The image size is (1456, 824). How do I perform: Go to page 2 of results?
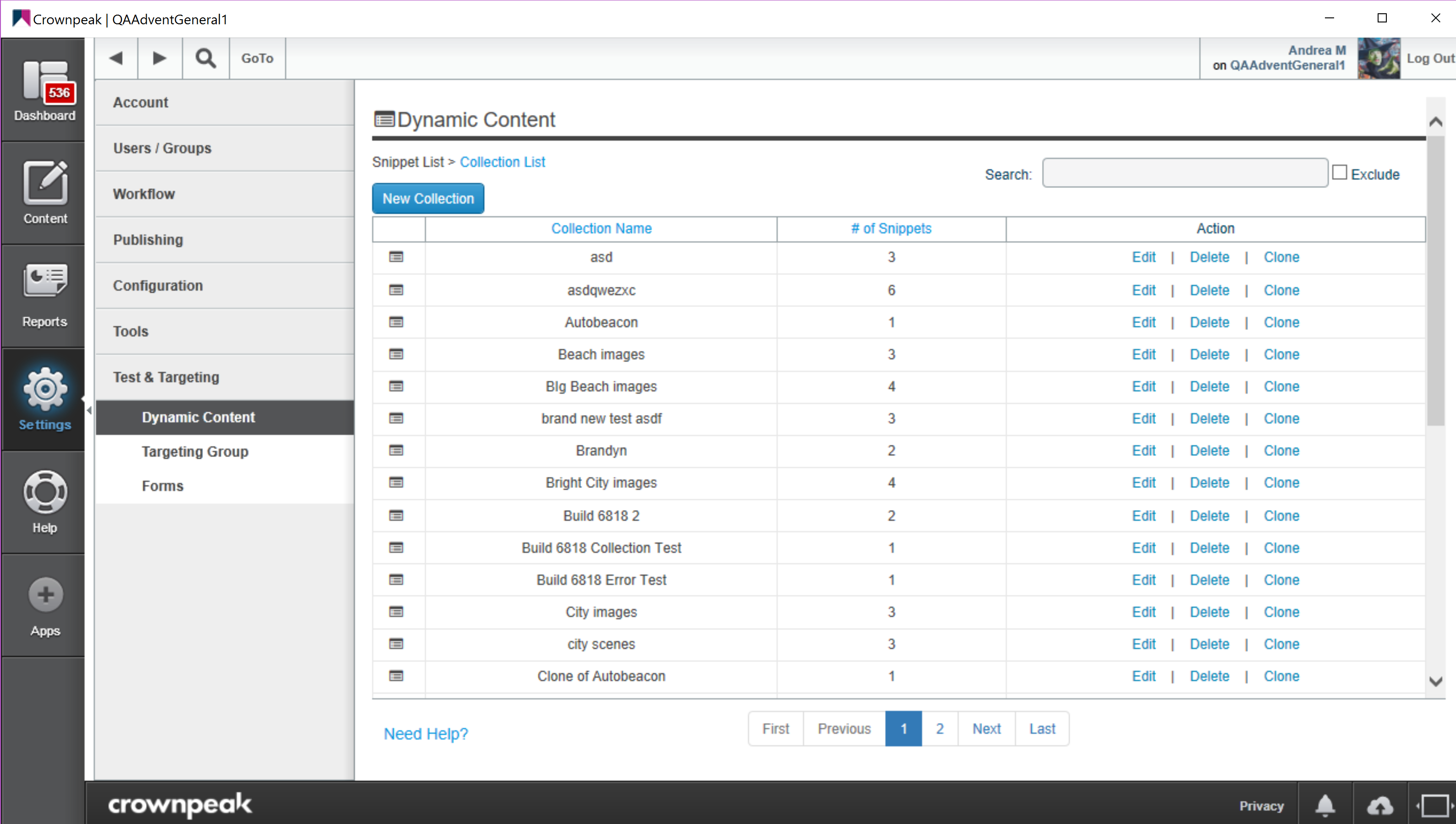[x=940, y=729]
